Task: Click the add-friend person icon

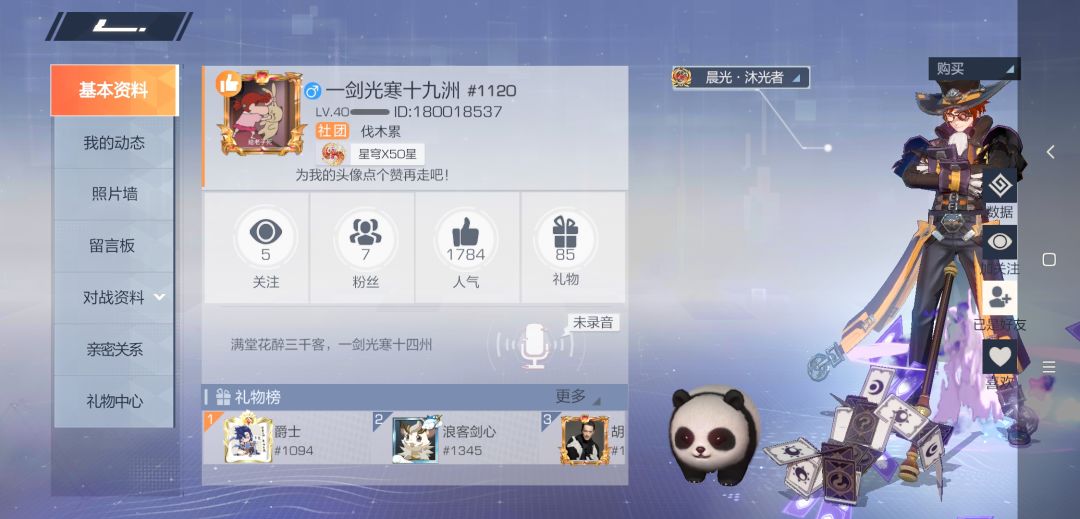Action: 999,298
